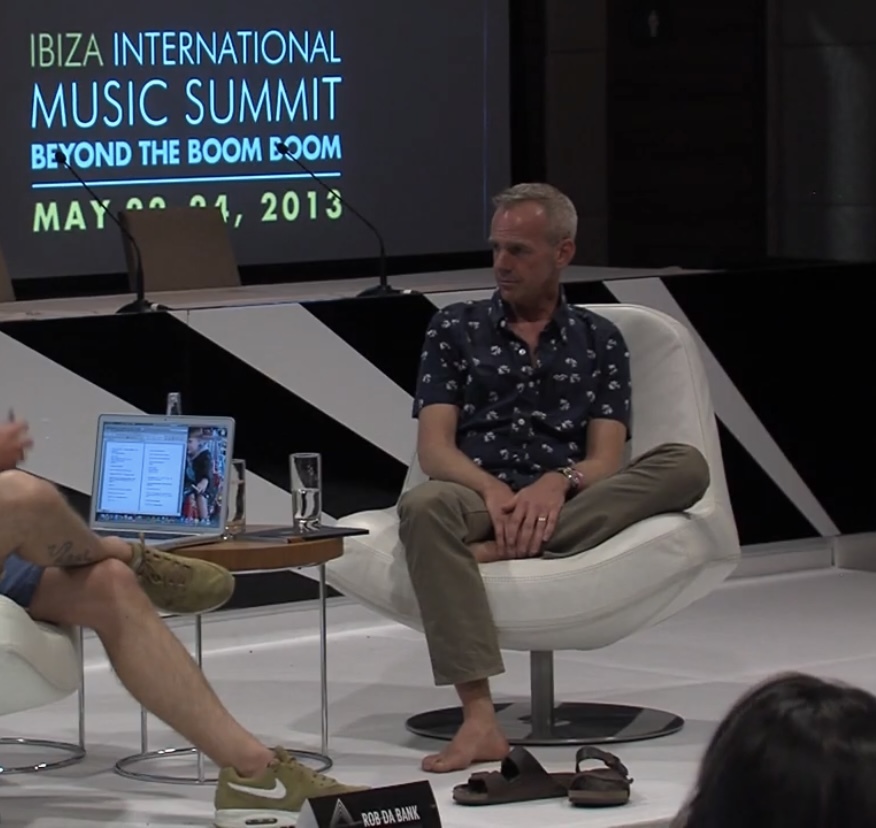Open the document on the laptop screen

point(142,470)
